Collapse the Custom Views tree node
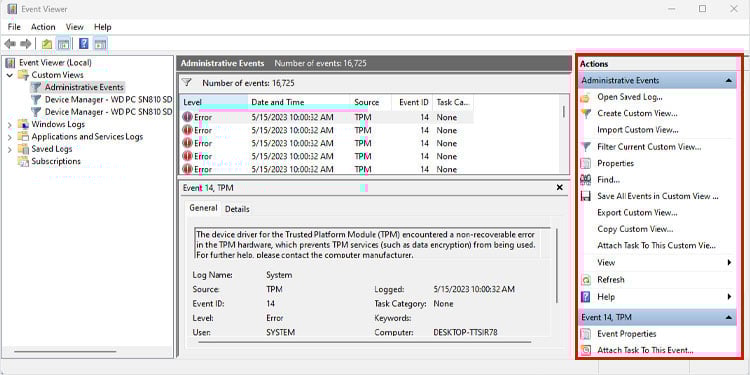 10,75
